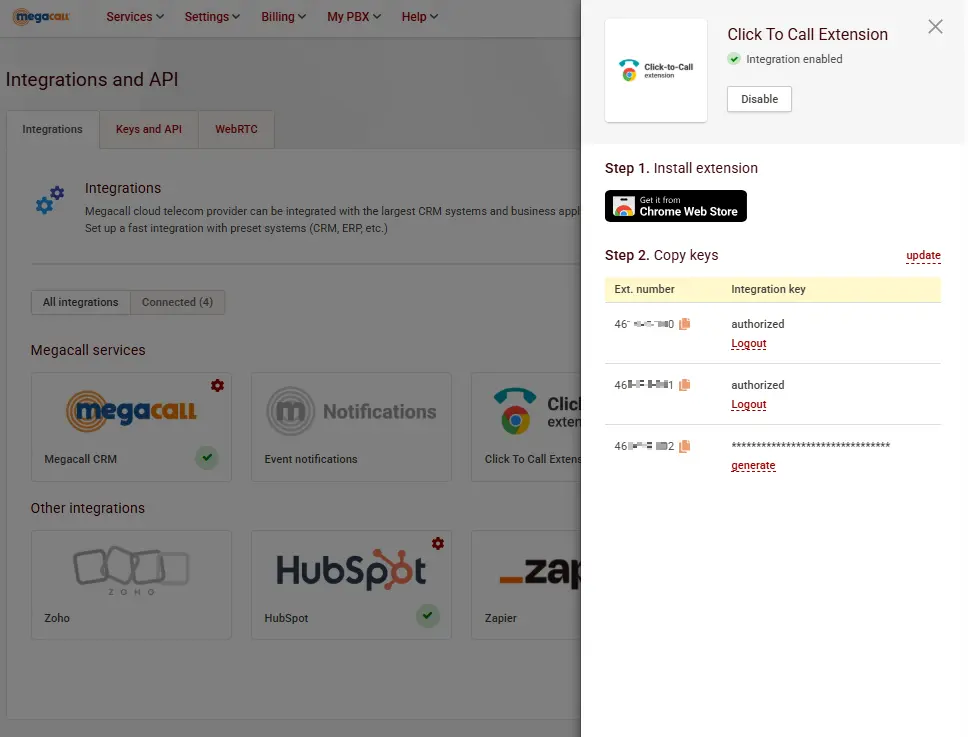Screen dimensions: 968x737
Task: Click HubSpot connected checkmark
Action: click(x=427, y=615)
